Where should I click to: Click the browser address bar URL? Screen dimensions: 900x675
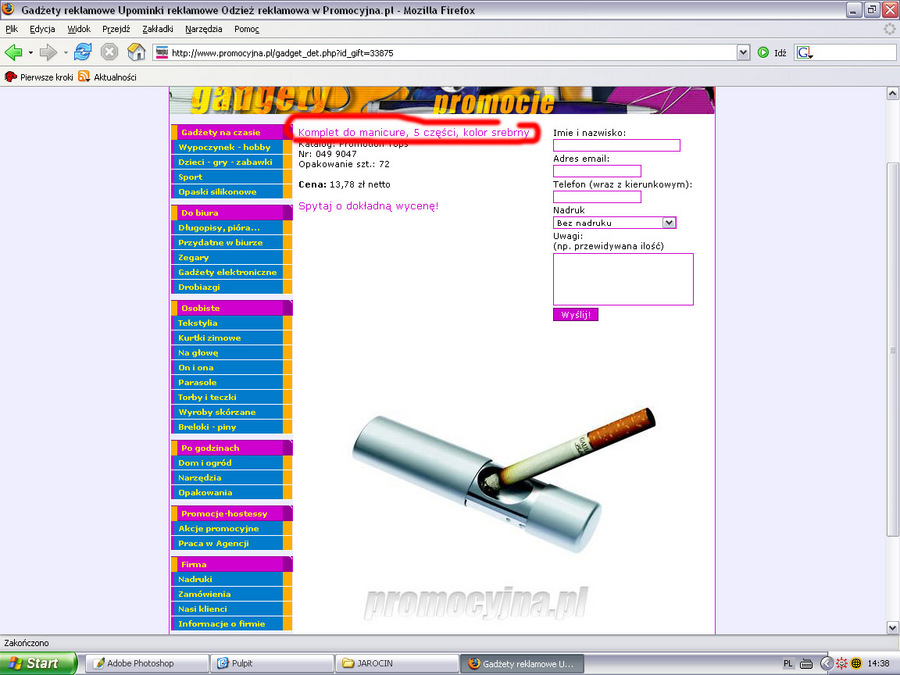[452, 53]
